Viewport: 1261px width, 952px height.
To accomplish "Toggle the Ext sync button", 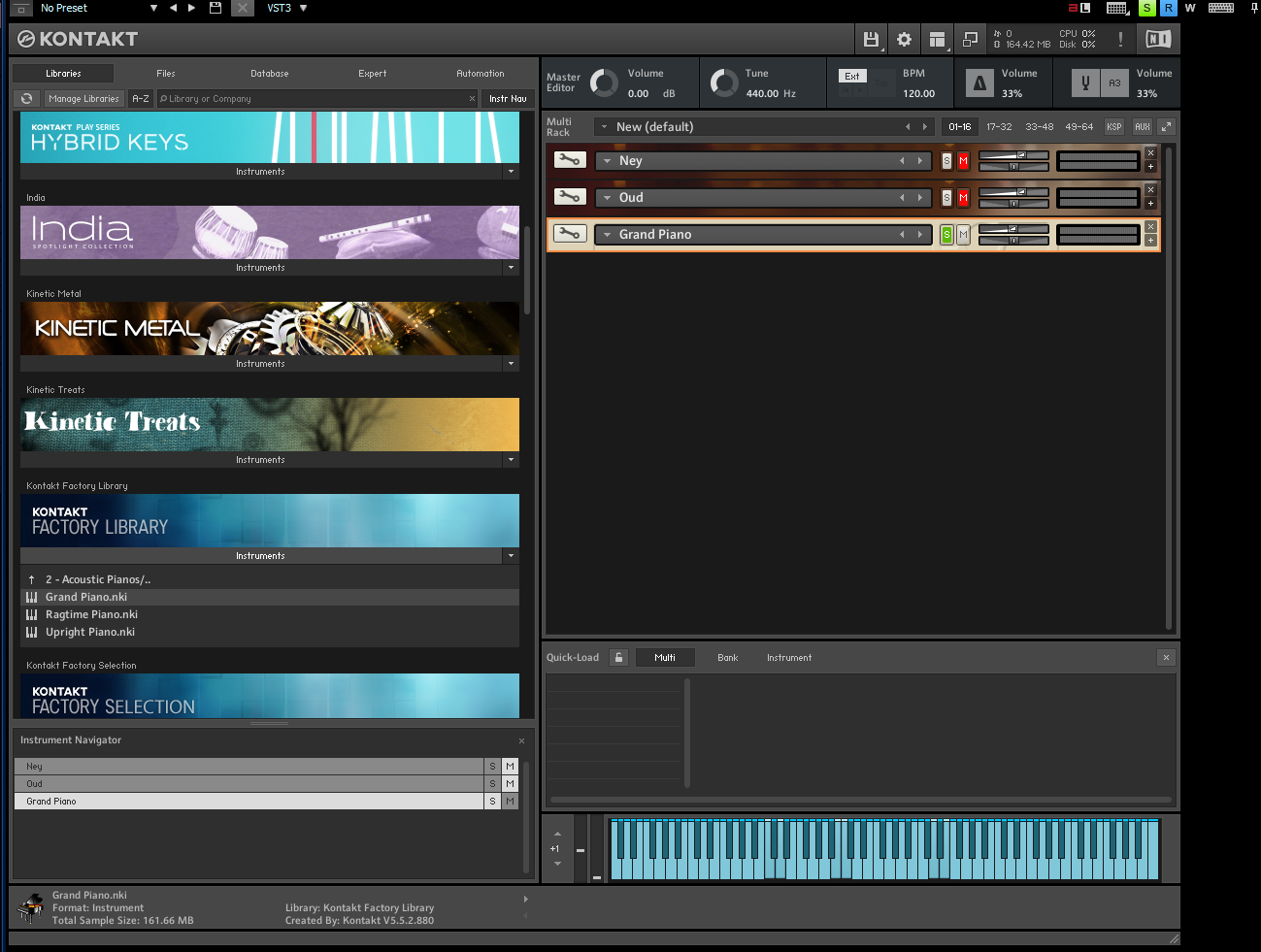I will 851,77.
